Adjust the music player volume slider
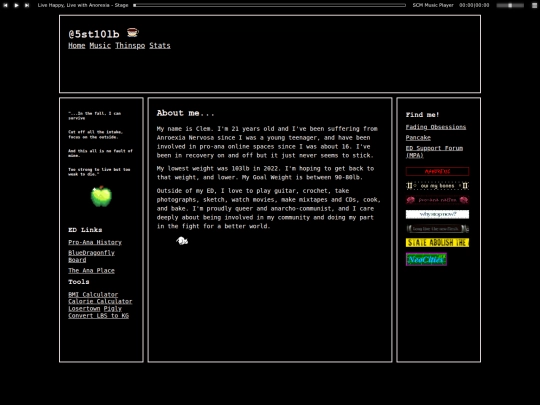 (510, 5)
